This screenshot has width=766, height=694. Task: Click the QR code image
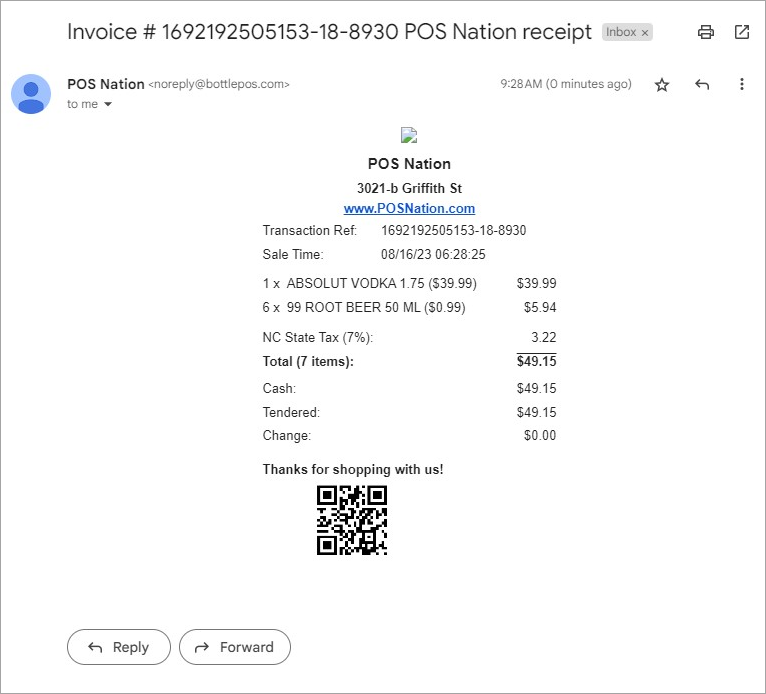pyautogui.click(x=352, y=520)
